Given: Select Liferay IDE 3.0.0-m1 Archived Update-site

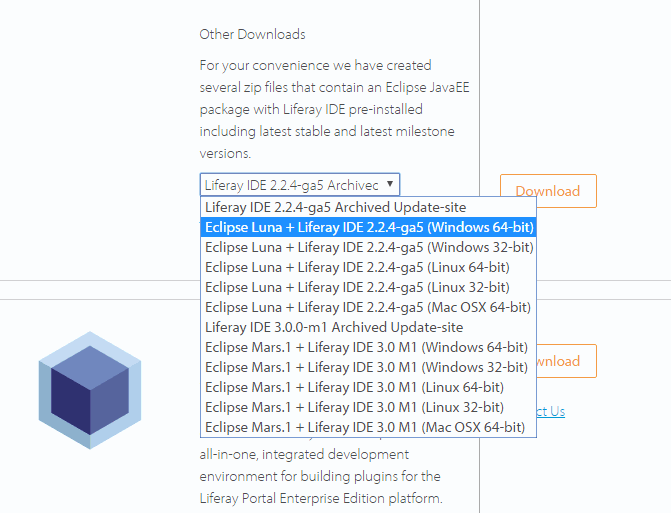Looking at the screenshot, I should coord(368,327).
